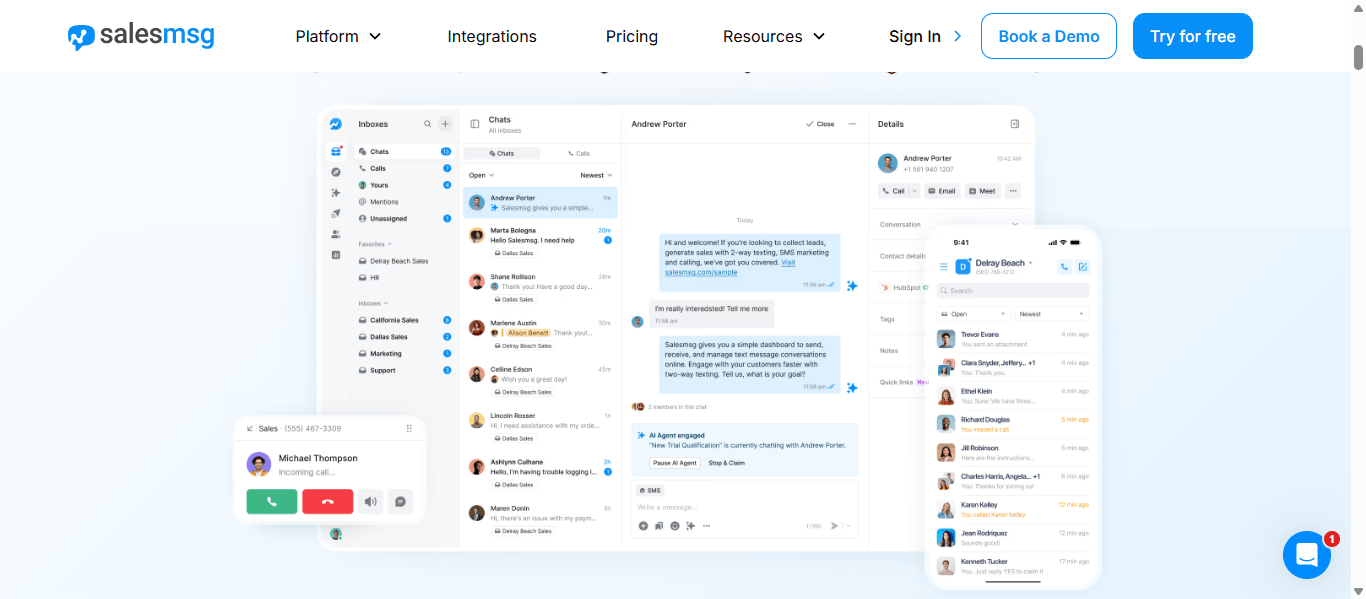The height and width of the screenshot is (599, 1366).
Task: Open the Newest sort dropdown in chat list
Action: pos(596,175)
